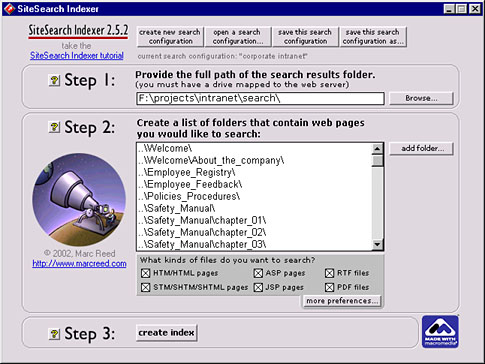
Task: Click save this search configuration as button
Action: pyautogui.click(x=373, y=37)
